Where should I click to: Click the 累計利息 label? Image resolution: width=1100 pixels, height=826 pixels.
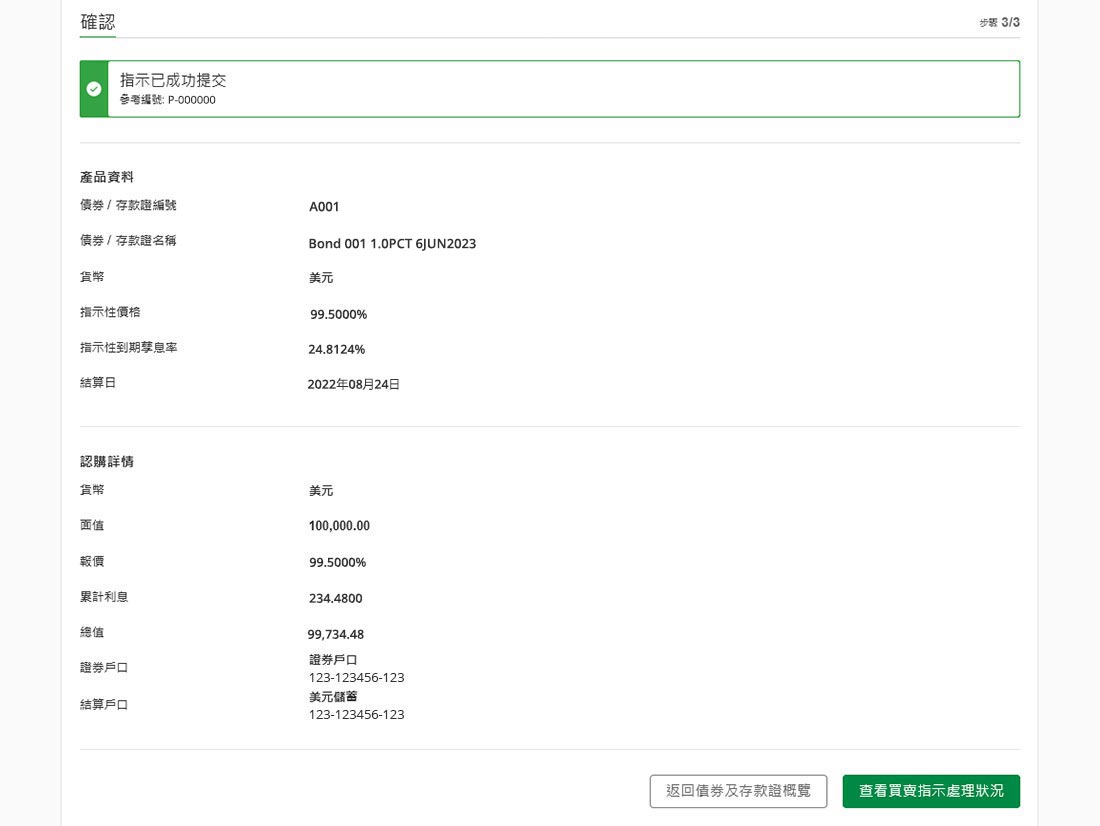coord(104,597)
